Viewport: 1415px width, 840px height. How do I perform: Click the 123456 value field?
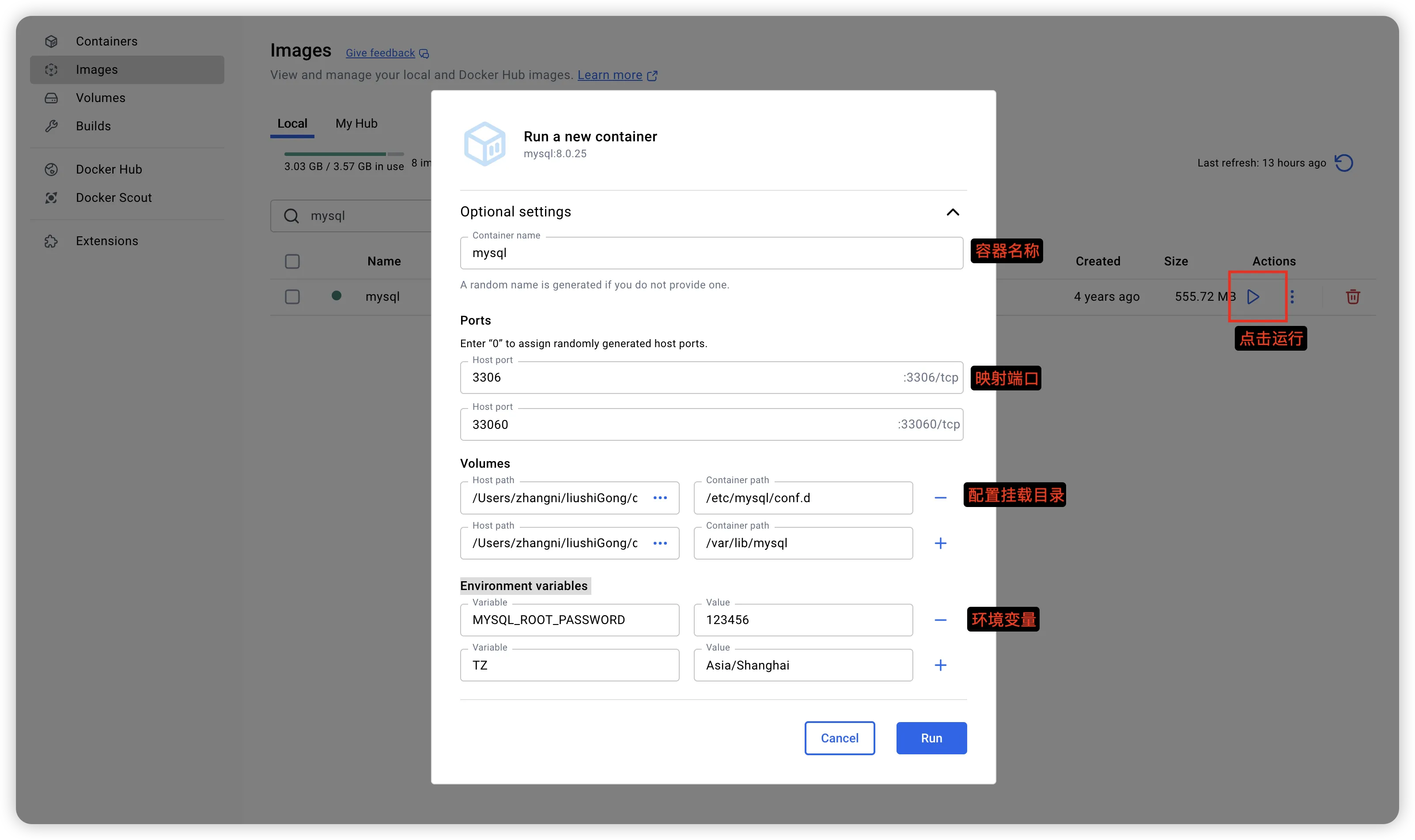(803, 620)
